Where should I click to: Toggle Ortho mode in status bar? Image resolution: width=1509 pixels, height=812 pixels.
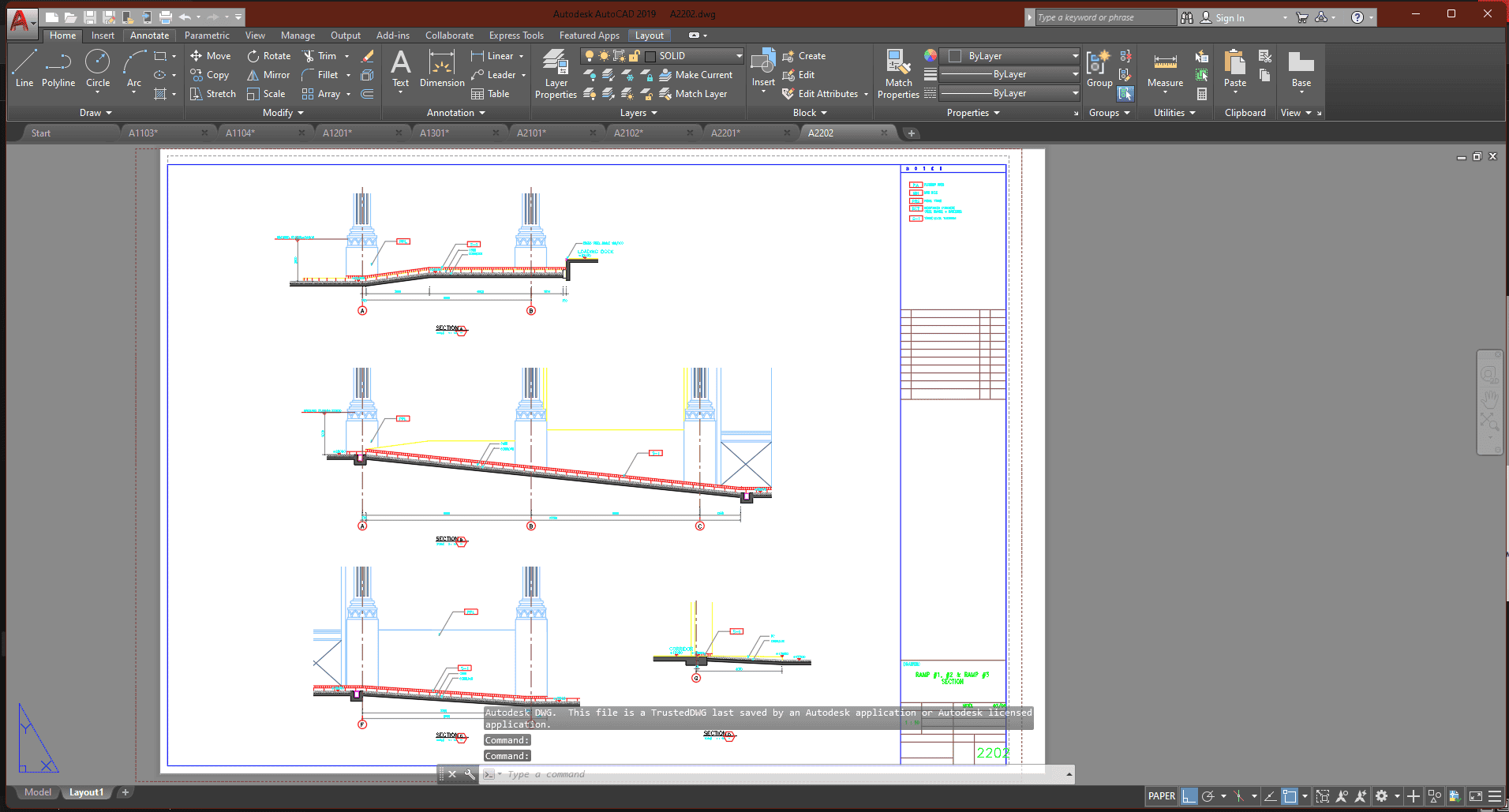[1189, 796]
